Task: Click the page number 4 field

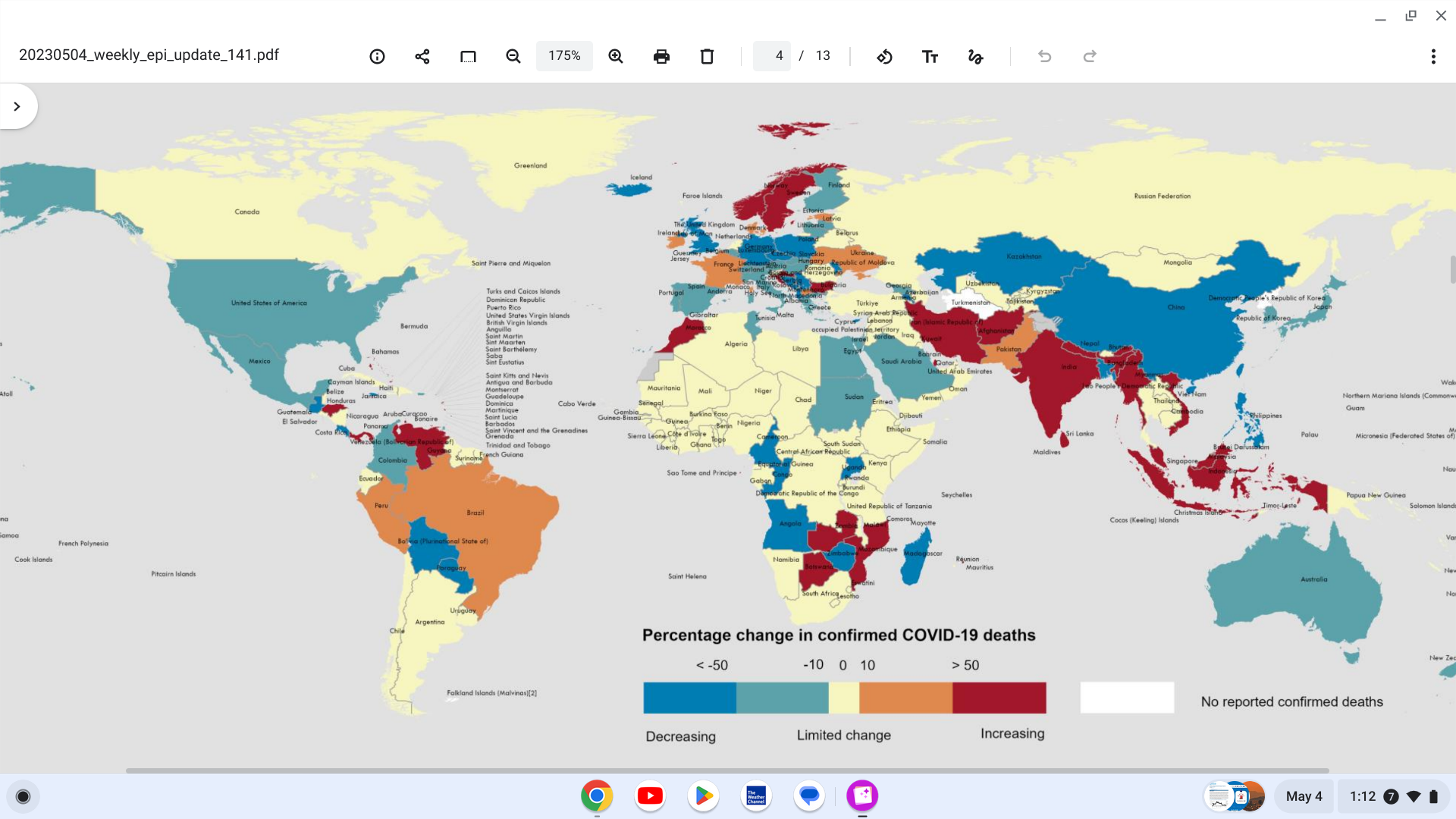Action: point(773,56)
